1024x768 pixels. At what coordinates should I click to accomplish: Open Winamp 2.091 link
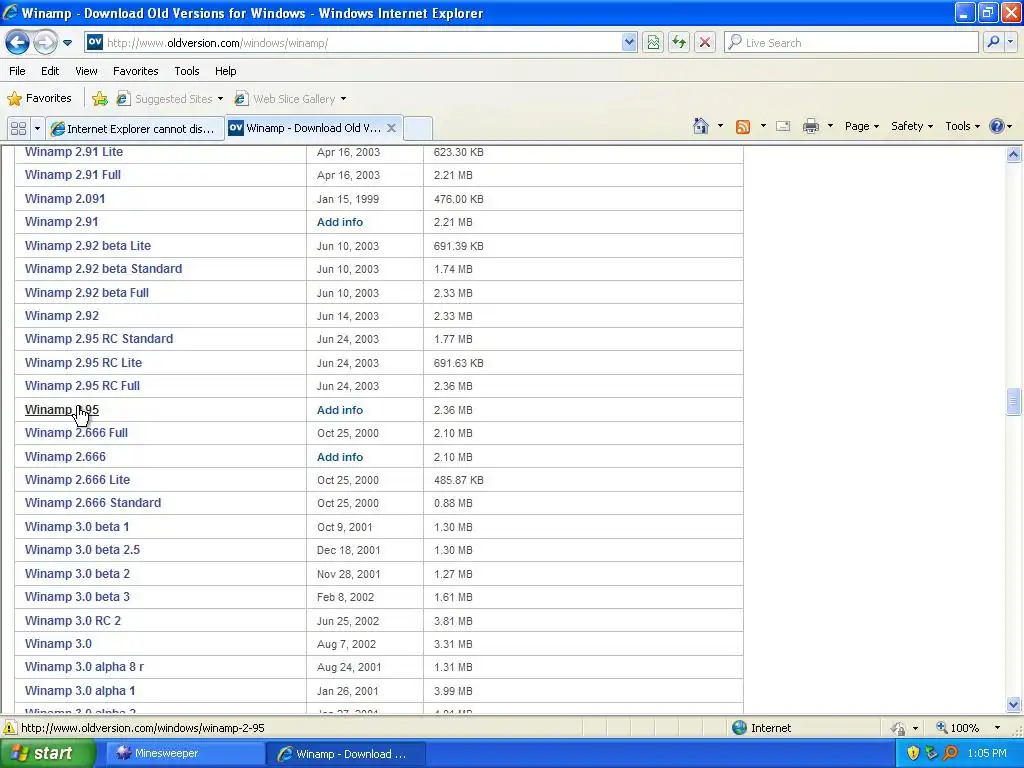click(65, 199)
